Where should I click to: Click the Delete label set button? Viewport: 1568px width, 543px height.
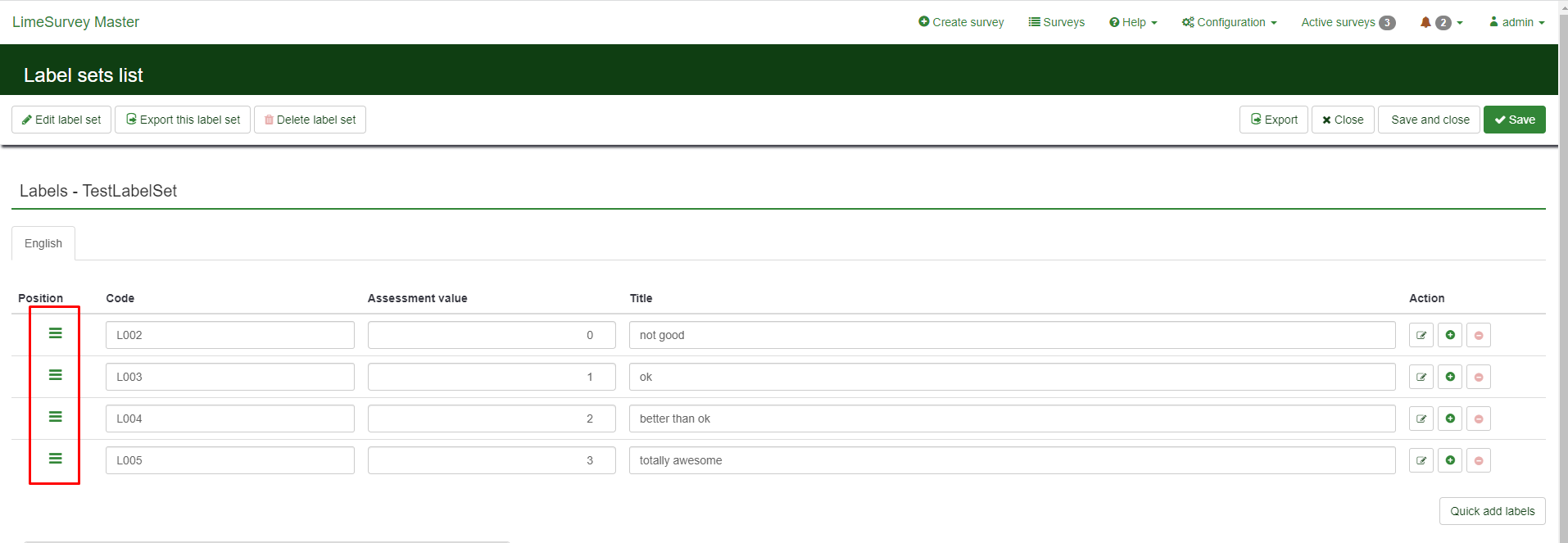pos(310,120)
